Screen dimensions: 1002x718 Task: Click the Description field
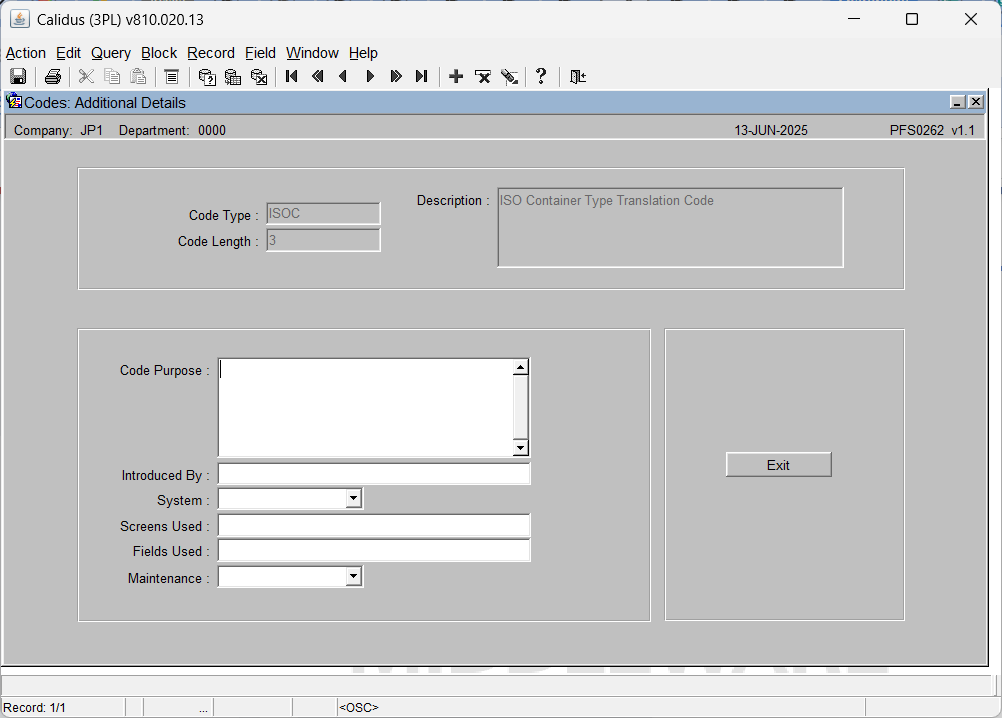pyautogui.click(x=670, y=227)
